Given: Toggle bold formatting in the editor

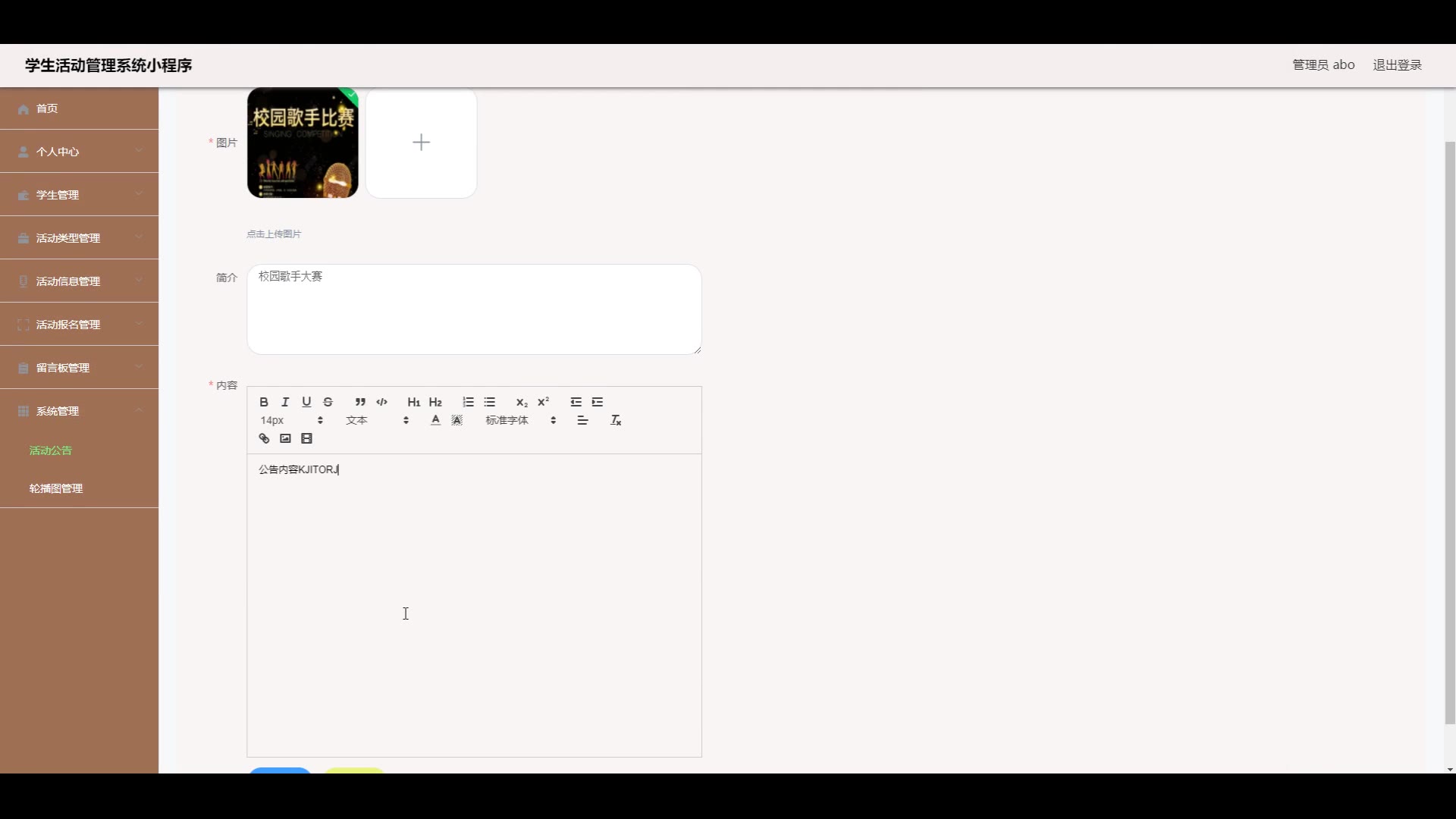Looking at the screenshot, I should coord(264,402).
